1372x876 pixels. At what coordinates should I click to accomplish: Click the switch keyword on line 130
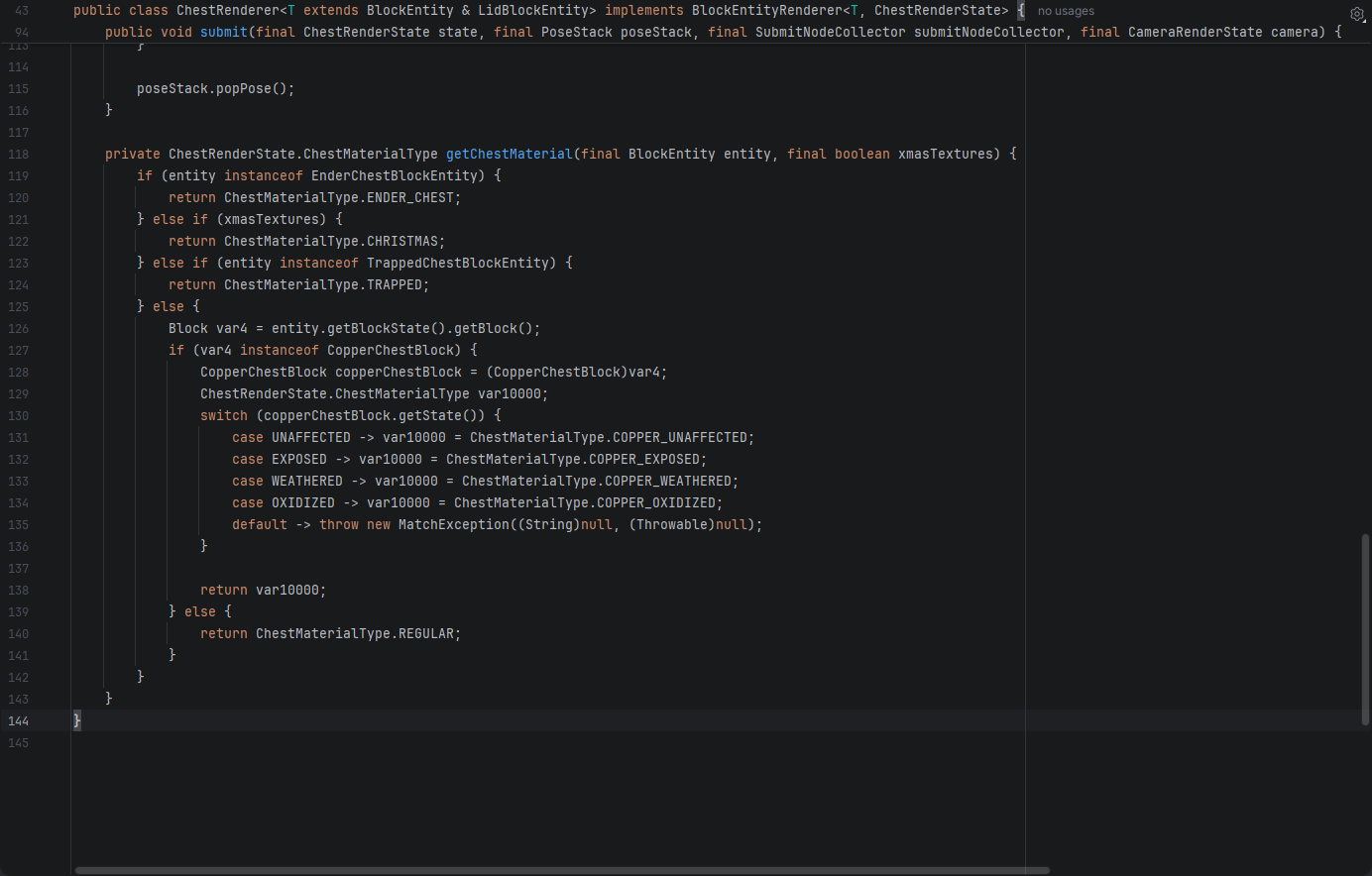point(223,416)
